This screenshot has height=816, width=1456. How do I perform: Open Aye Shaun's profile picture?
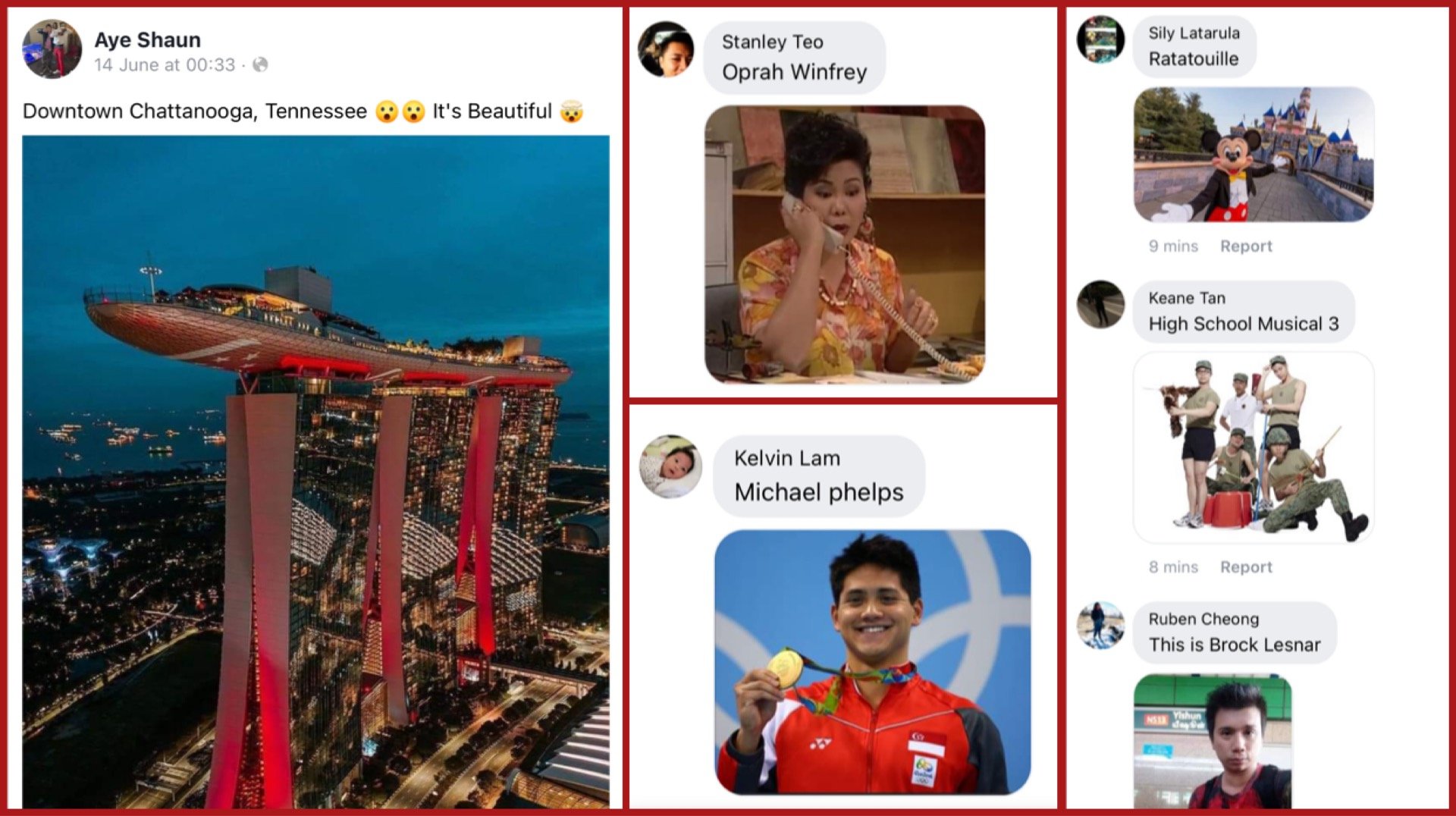click(x=52, y=49)
